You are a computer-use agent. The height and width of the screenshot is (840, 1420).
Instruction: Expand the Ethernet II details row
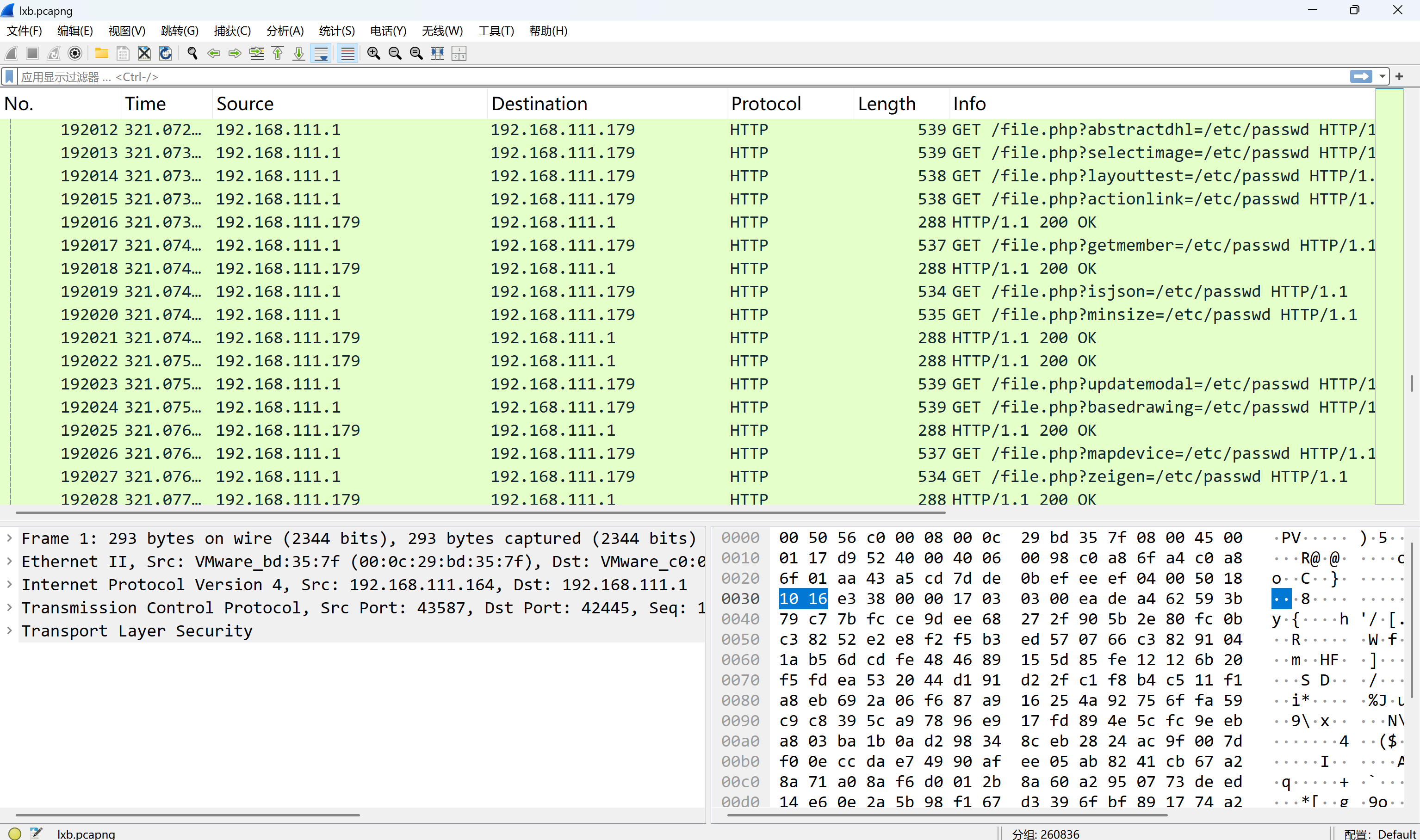pos(10,561)
